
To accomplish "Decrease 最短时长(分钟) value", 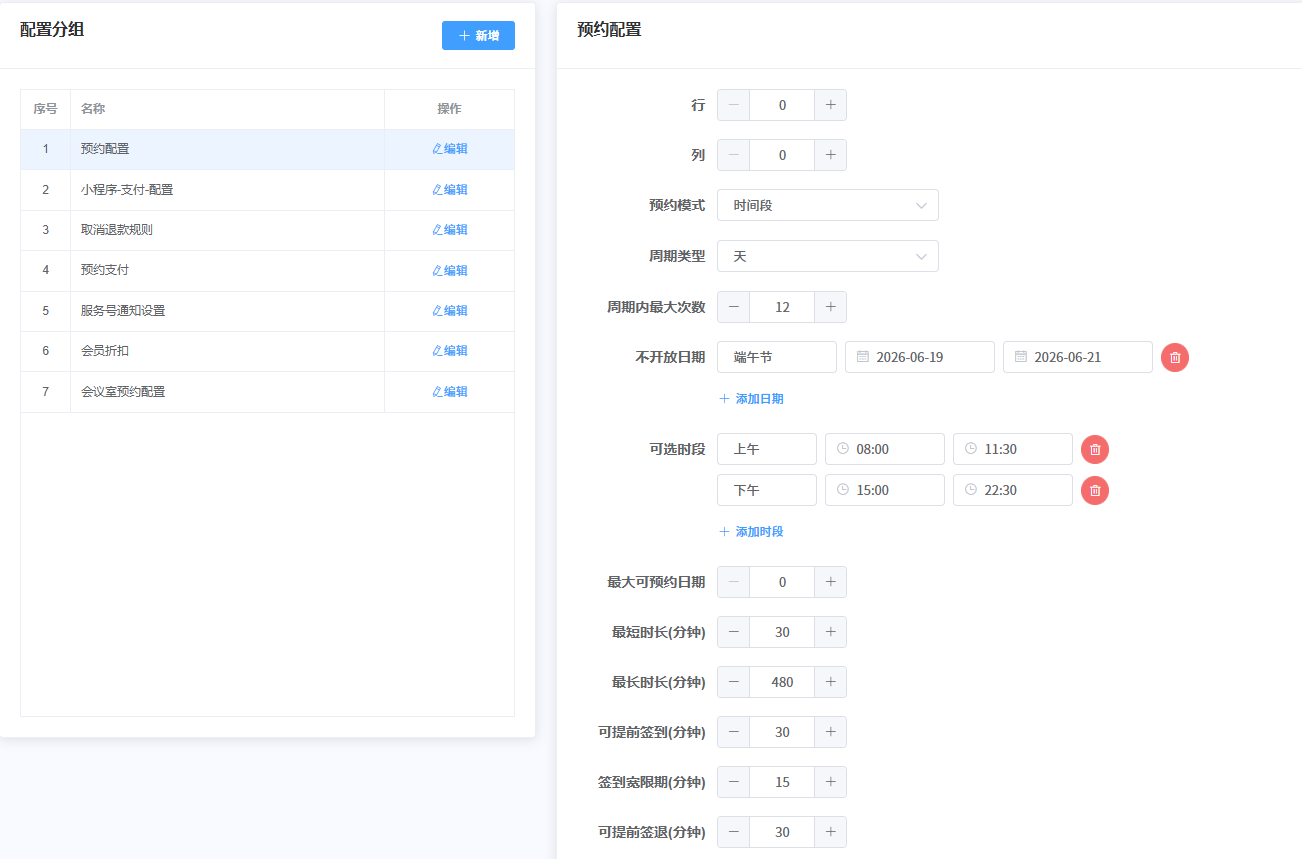I will pyautogui.click(x=734, y=632).
